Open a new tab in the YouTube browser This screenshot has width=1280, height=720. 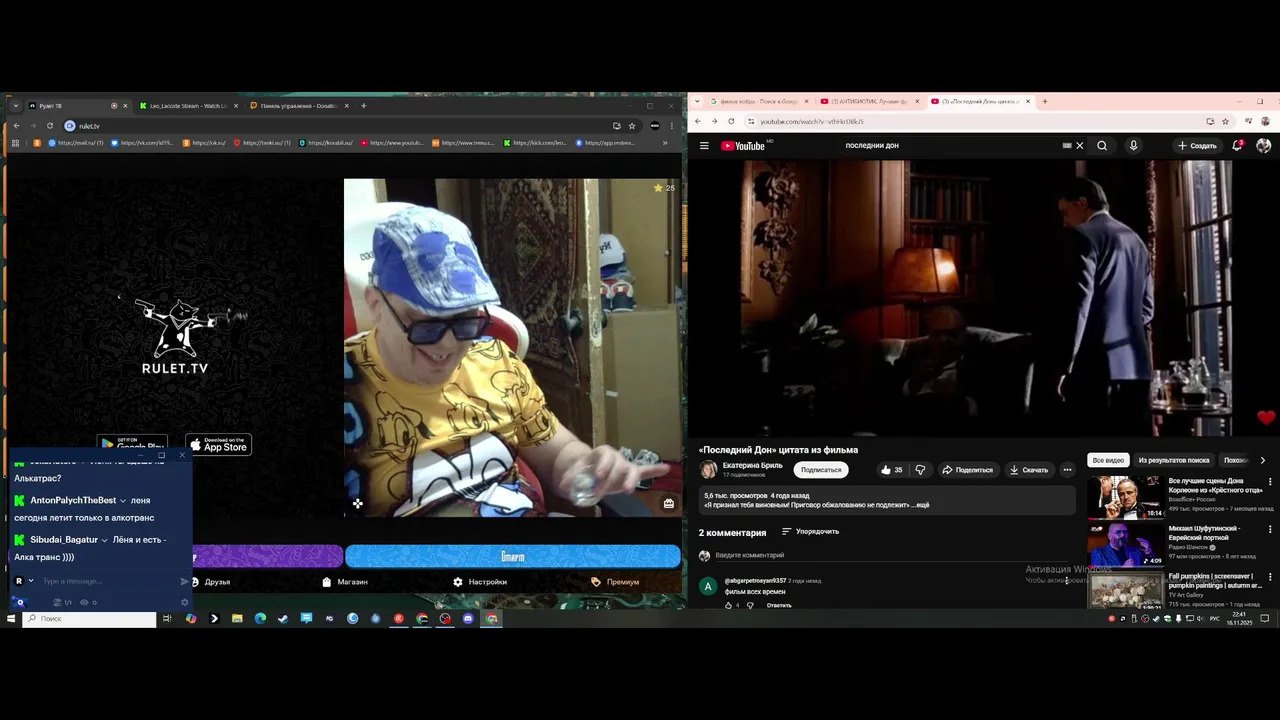(x=1045, y=101)
